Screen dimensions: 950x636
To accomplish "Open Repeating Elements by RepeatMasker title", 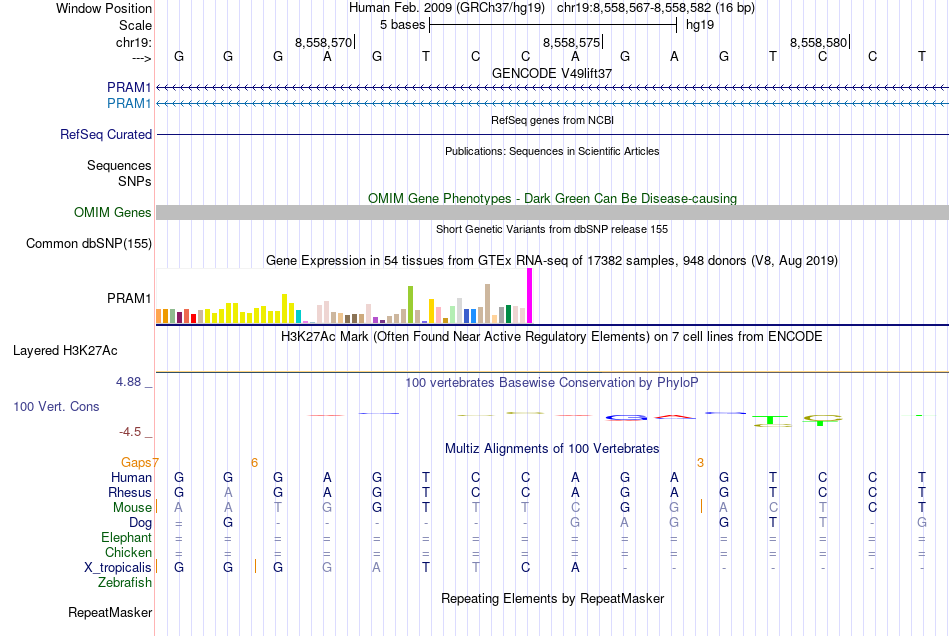I will click(x=553, y=599).
